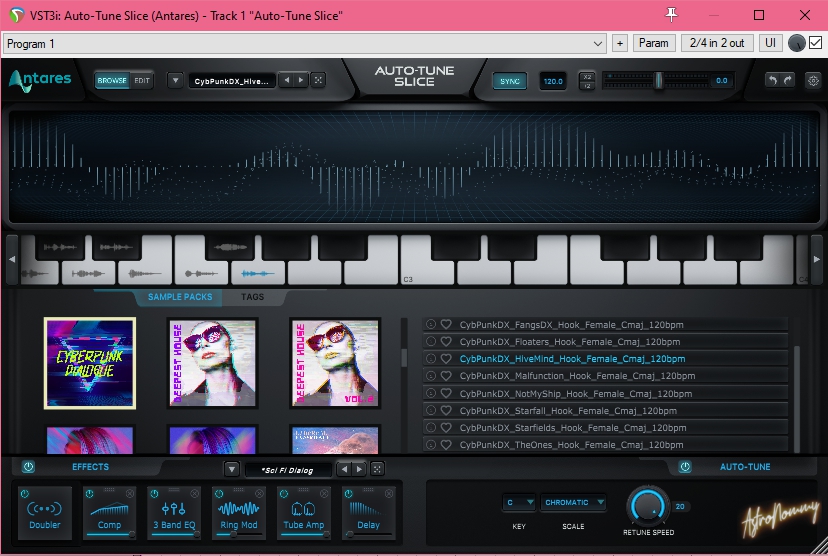Remove the Tube Amp module
This screenshot has width=828, height=556.
pos(324,493)
